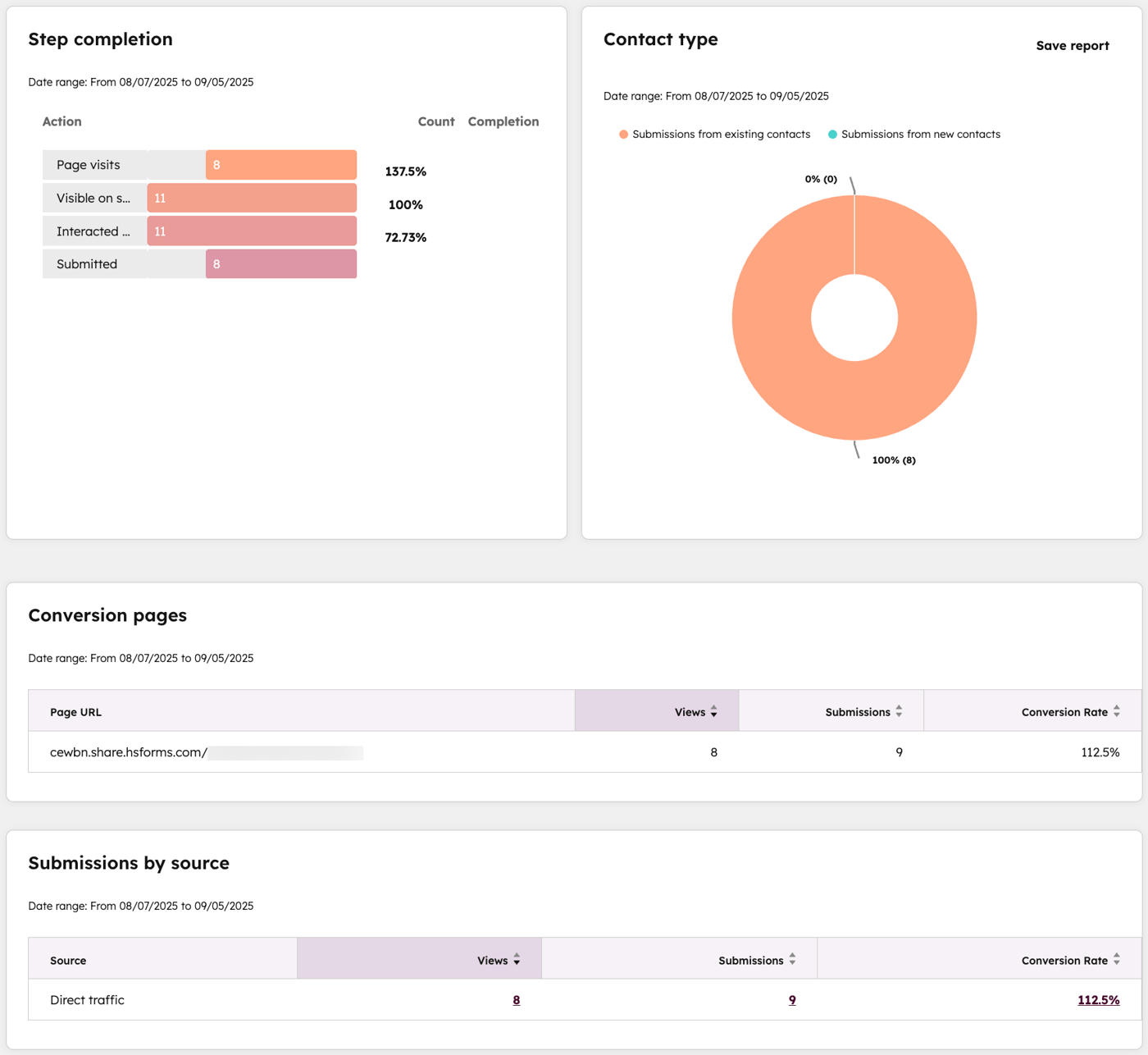Click the Page visits completion bar
This screenshot has width=1148, height=1055.
280,164
